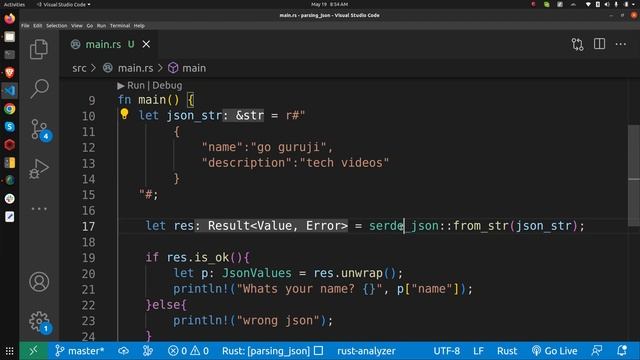Open the File menu

25,26
